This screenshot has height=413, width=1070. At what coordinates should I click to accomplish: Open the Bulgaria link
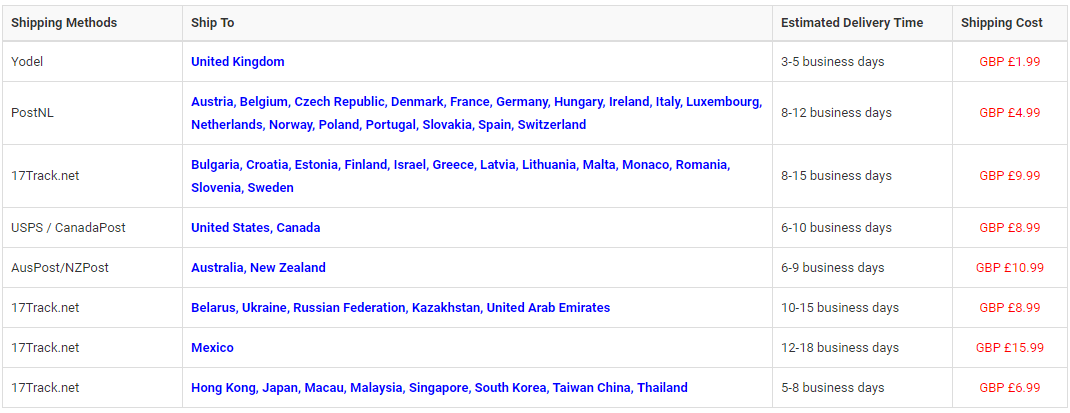215,165
